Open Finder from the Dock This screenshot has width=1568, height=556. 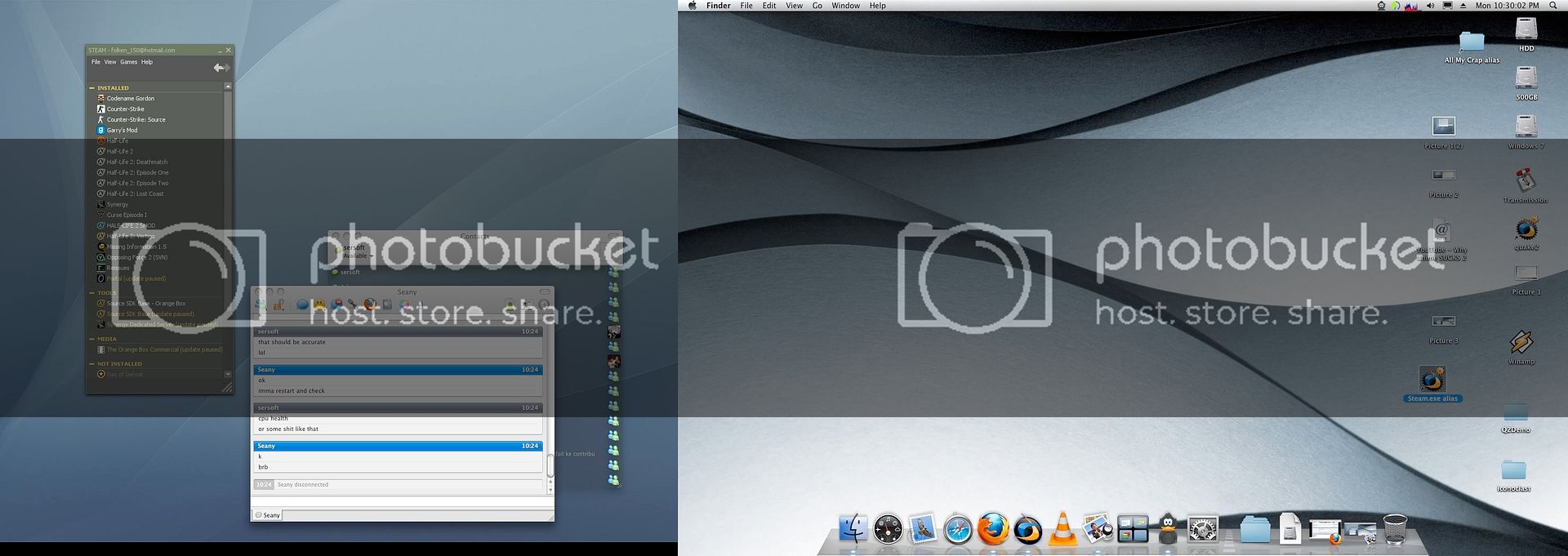853,528
